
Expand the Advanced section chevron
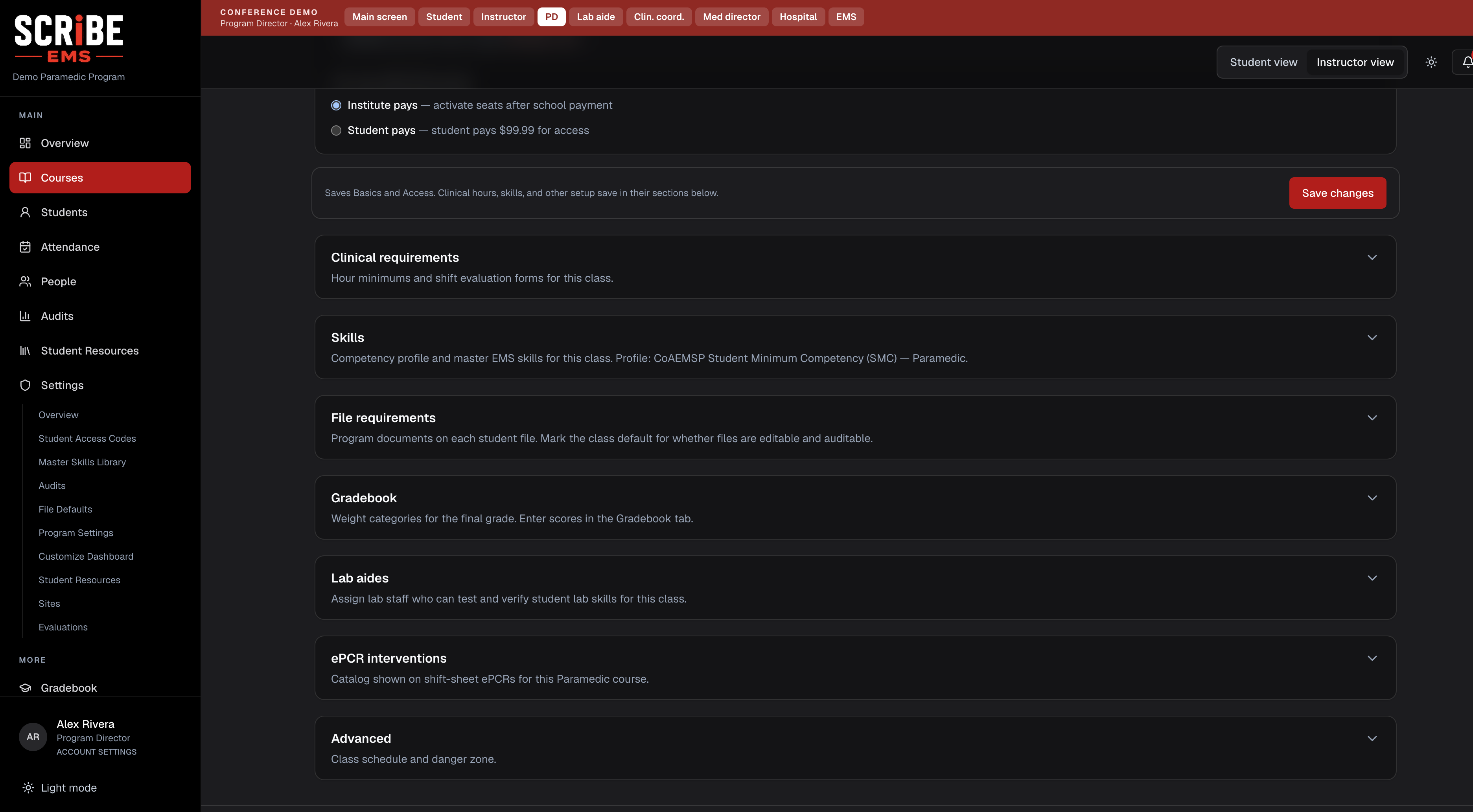pos(1372,739)
